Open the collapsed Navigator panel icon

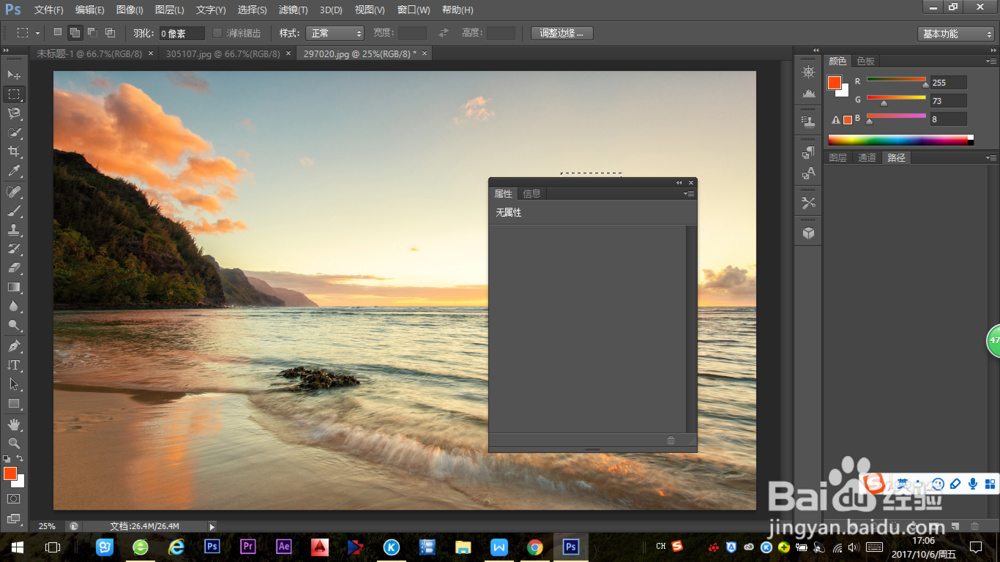[x=808, y=72]
